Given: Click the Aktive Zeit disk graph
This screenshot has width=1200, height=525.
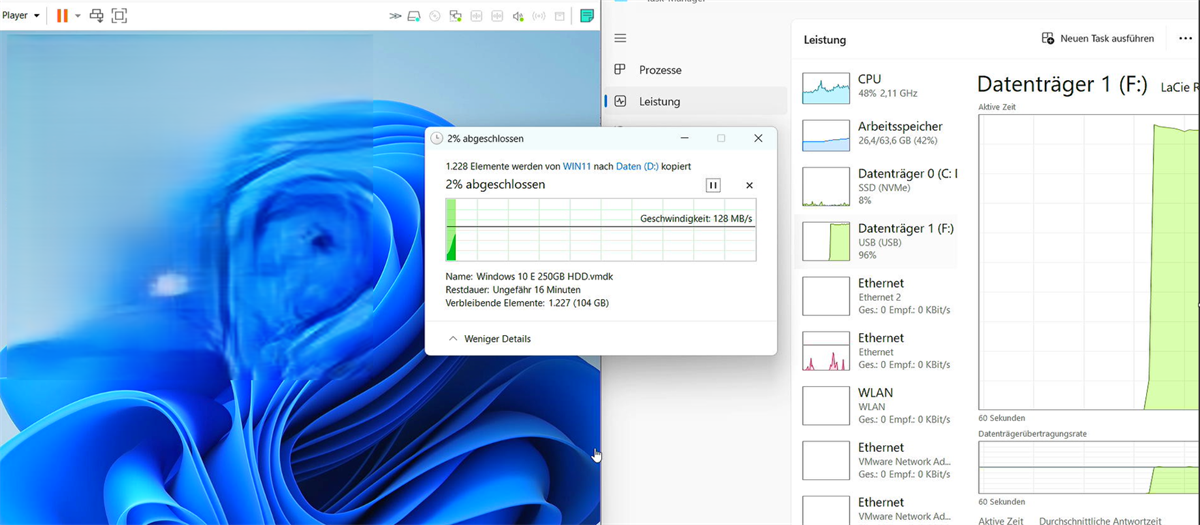Looking at the screenshot, I should pyautogui.click(x=1088, y=262).
